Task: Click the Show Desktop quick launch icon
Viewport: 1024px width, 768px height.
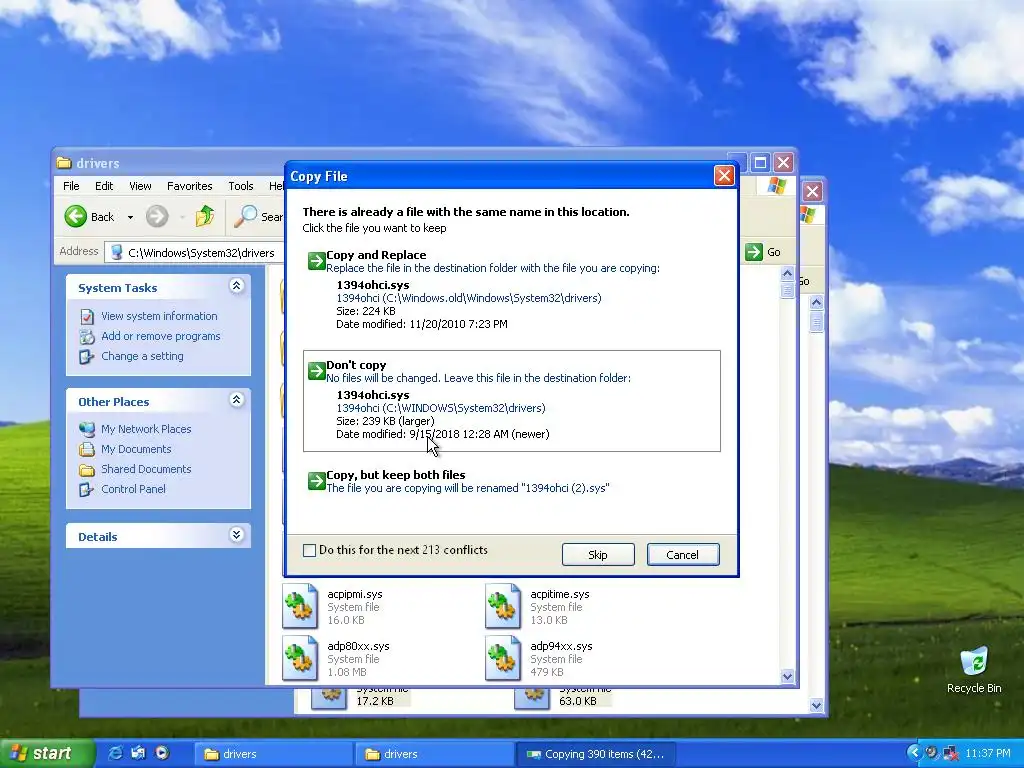Action: (x=138, y=753)
